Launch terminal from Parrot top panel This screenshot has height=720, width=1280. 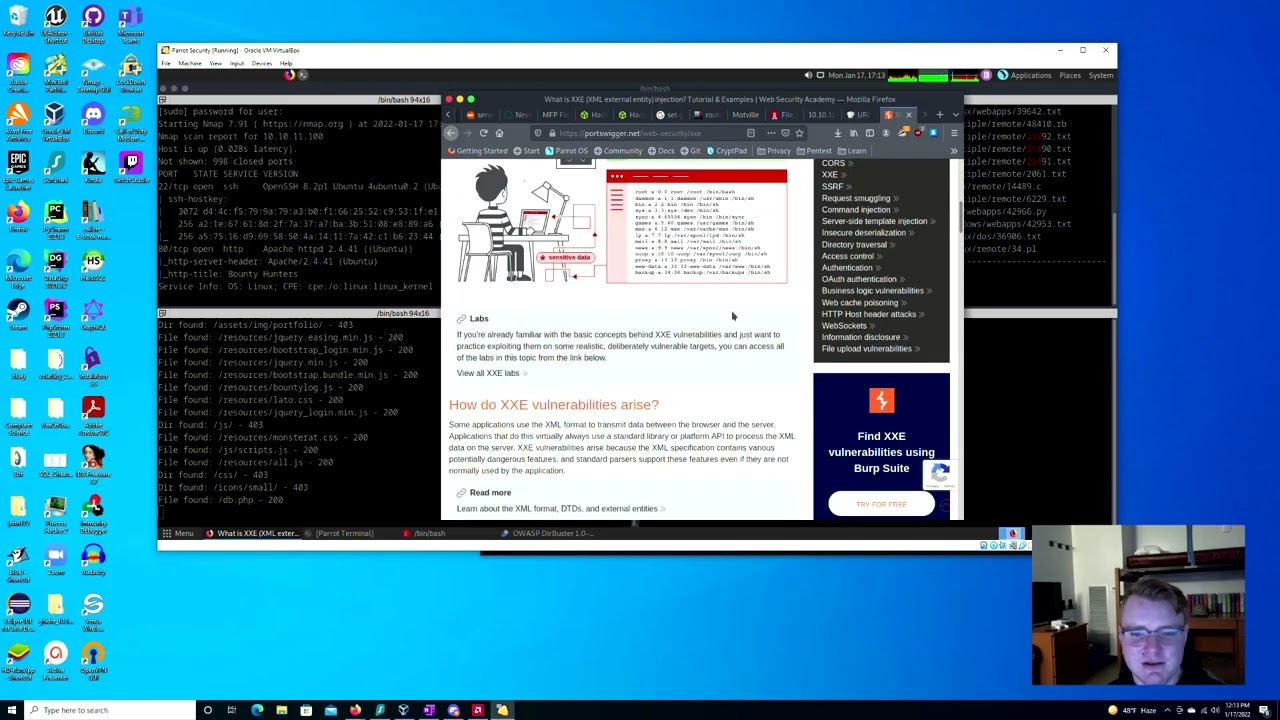click(x=303, y=75)
